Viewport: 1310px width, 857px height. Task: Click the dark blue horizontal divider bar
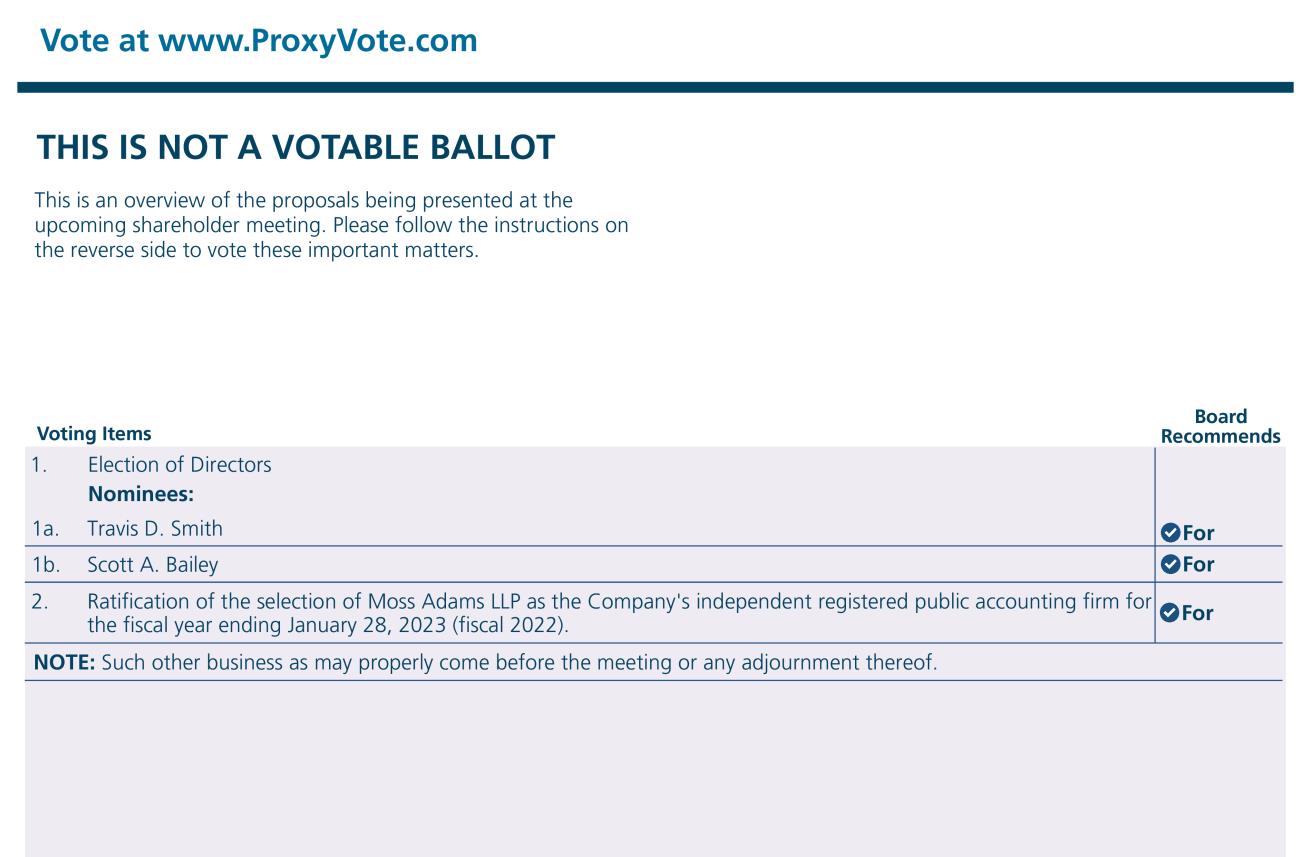[655, 88]
